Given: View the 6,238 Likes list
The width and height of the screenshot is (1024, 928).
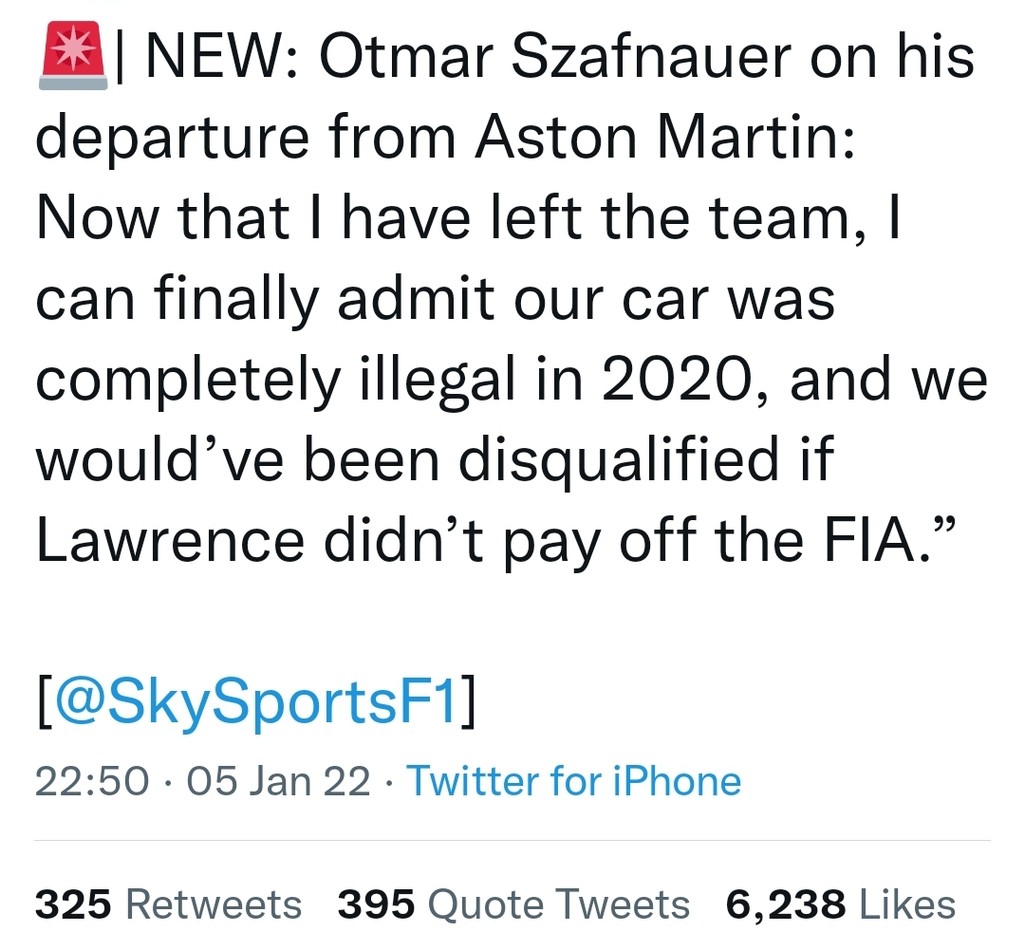Looking at the screenshot, I should (x=841, y=904).
